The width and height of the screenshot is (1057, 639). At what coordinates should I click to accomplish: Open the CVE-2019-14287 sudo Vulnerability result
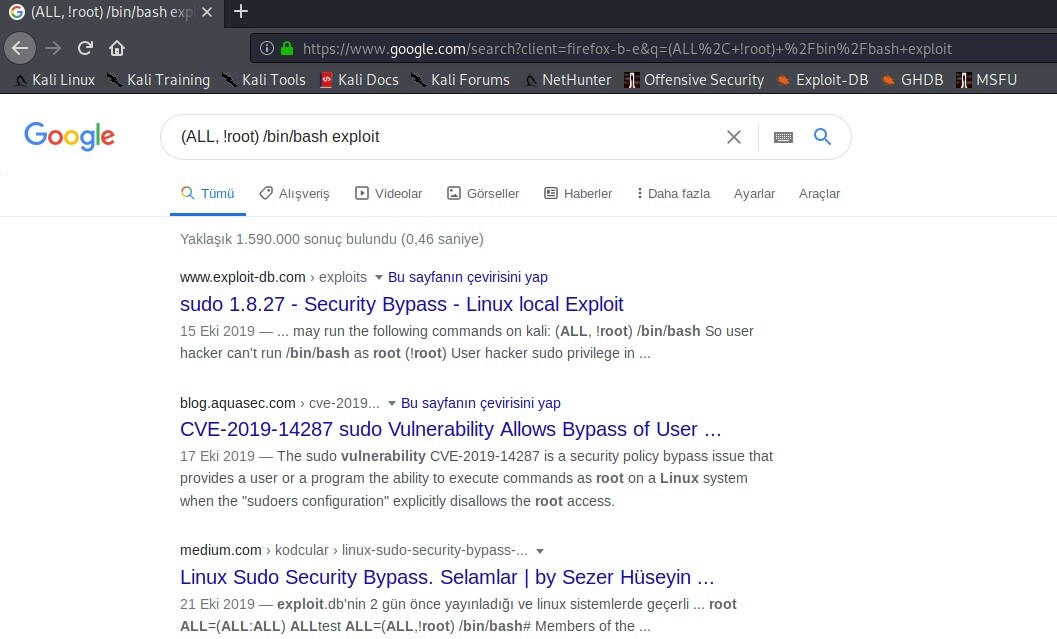(x=450, y=430)
